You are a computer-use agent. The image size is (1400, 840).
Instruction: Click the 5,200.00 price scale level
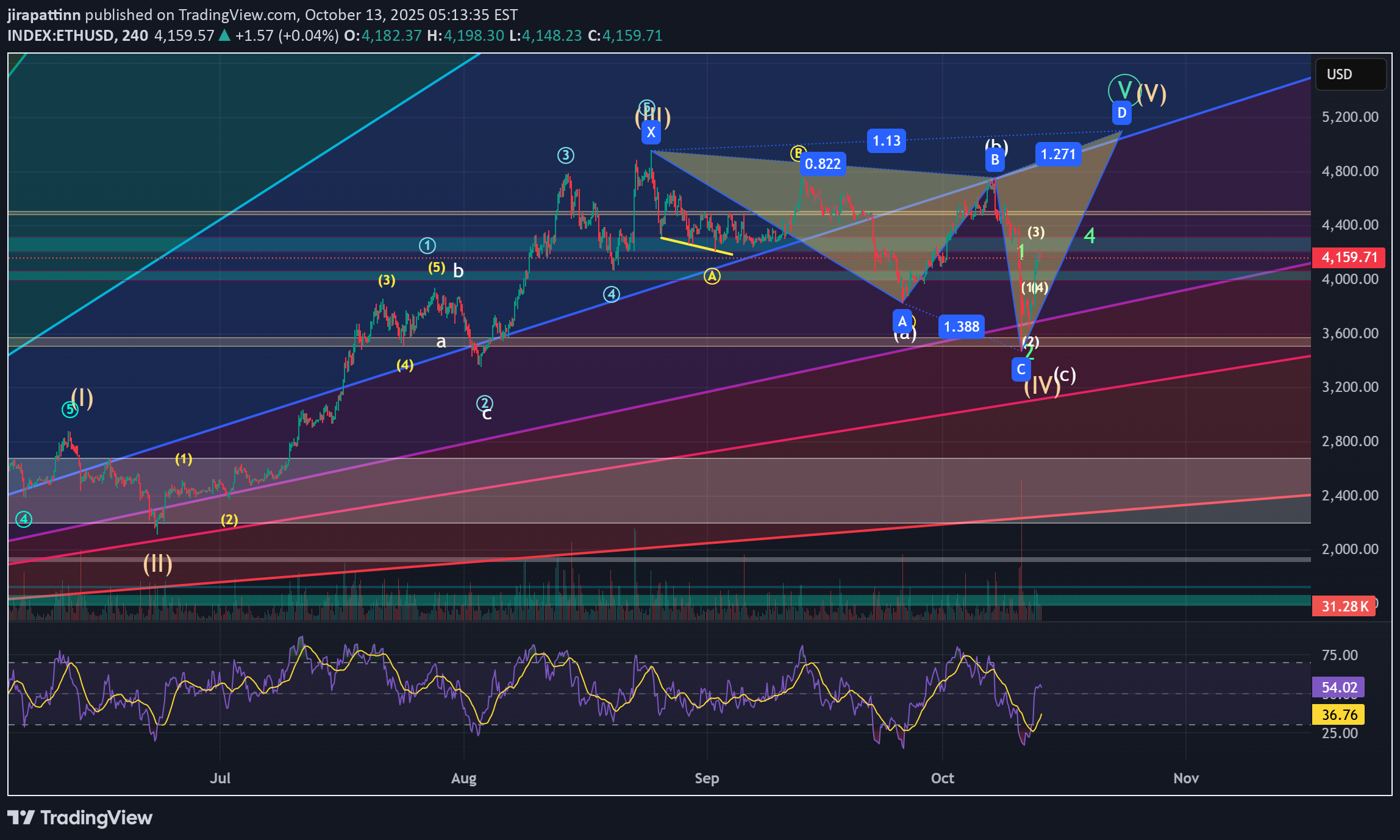coord(1349,117)
